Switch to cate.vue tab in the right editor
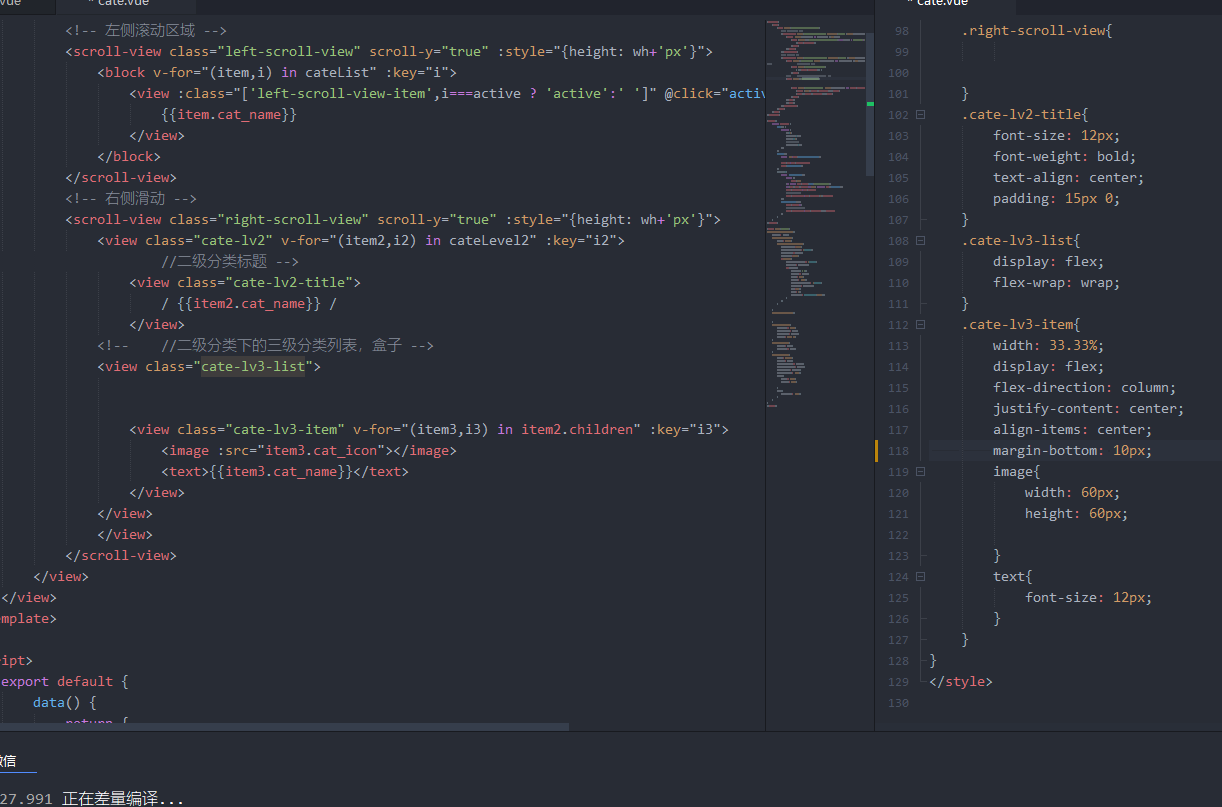Image resolution: width=1222 pixels, height=807 pixels. pyautogui.click(x=943, y=4)
